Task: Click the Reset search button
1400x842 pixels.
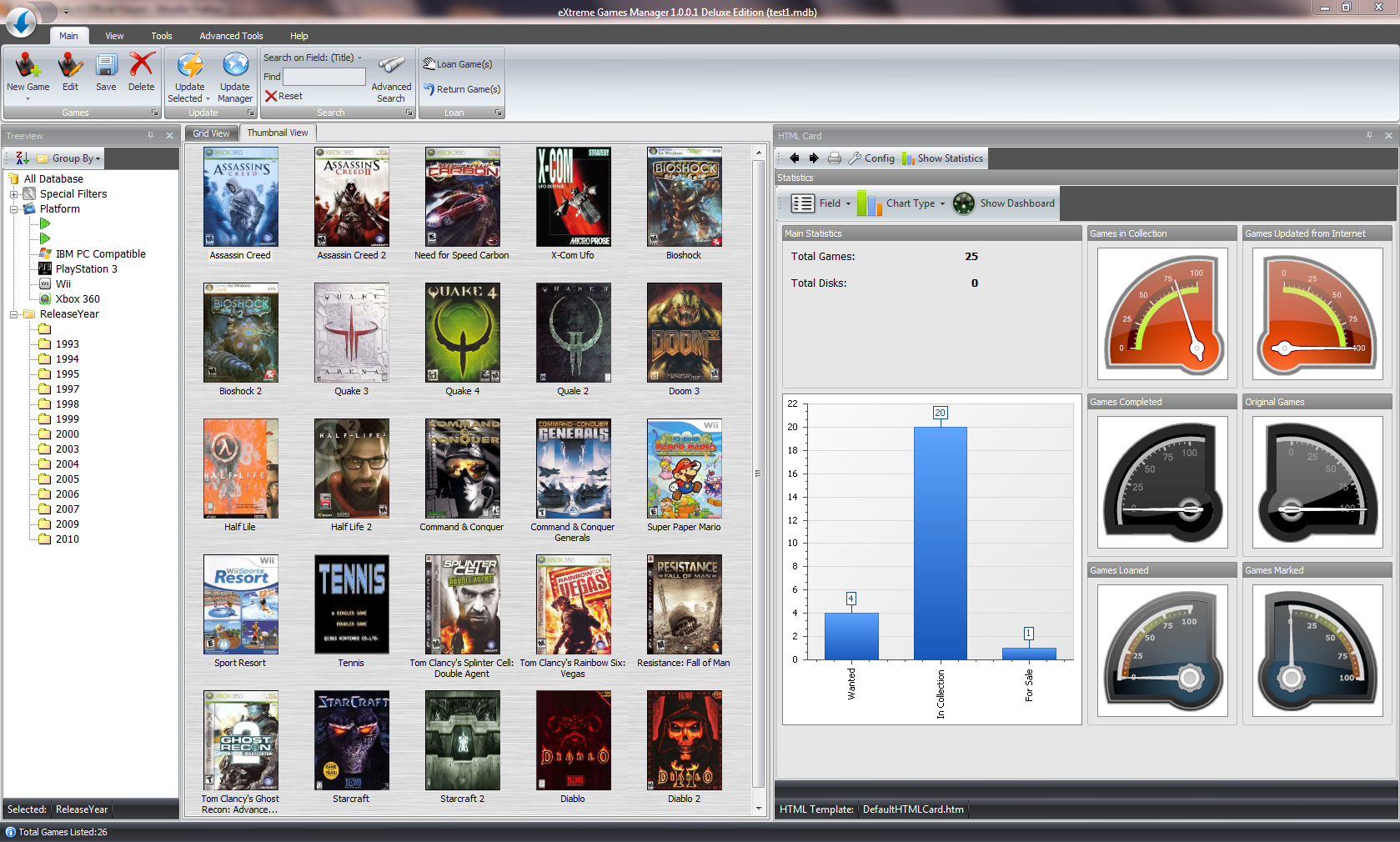Action: coord(284,96)
